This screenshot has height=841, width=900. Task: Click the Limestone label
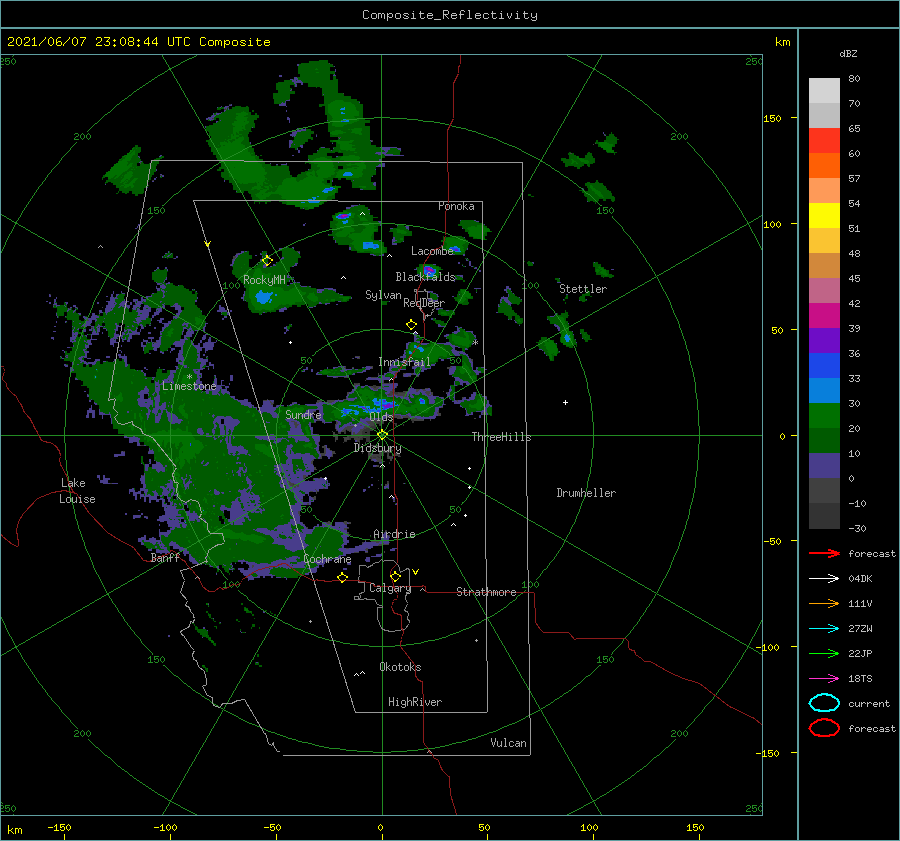[x=189, y=386]
